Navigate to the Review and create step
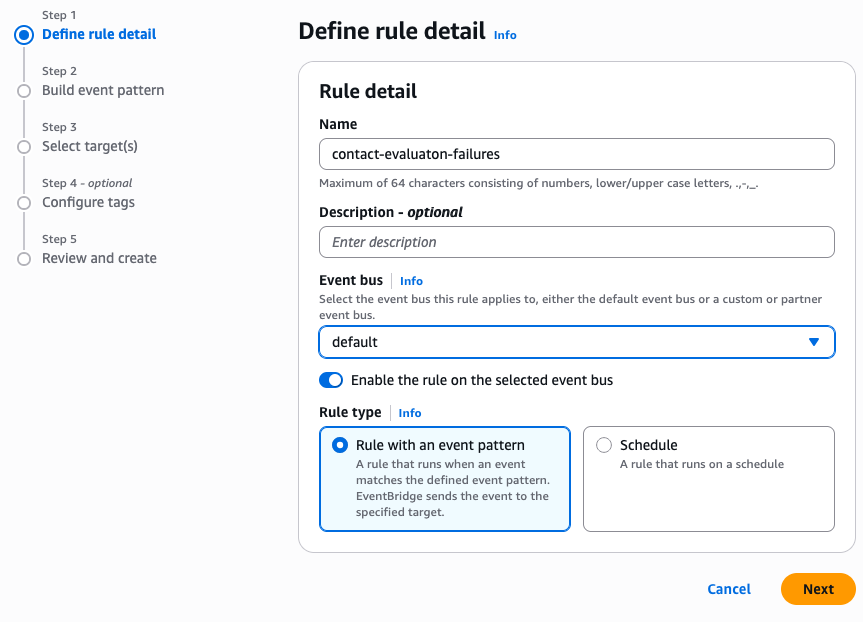The image size is (863, 622). tap(99, 258)
